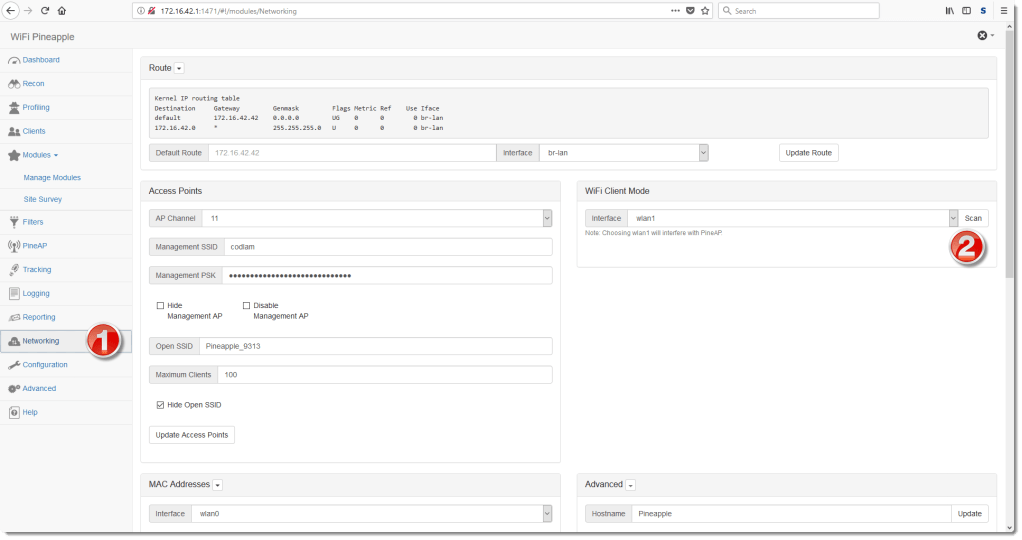Click the Recon binoculars icon
The width and height of the screenshot is (1022, 540).
(14, 84)
